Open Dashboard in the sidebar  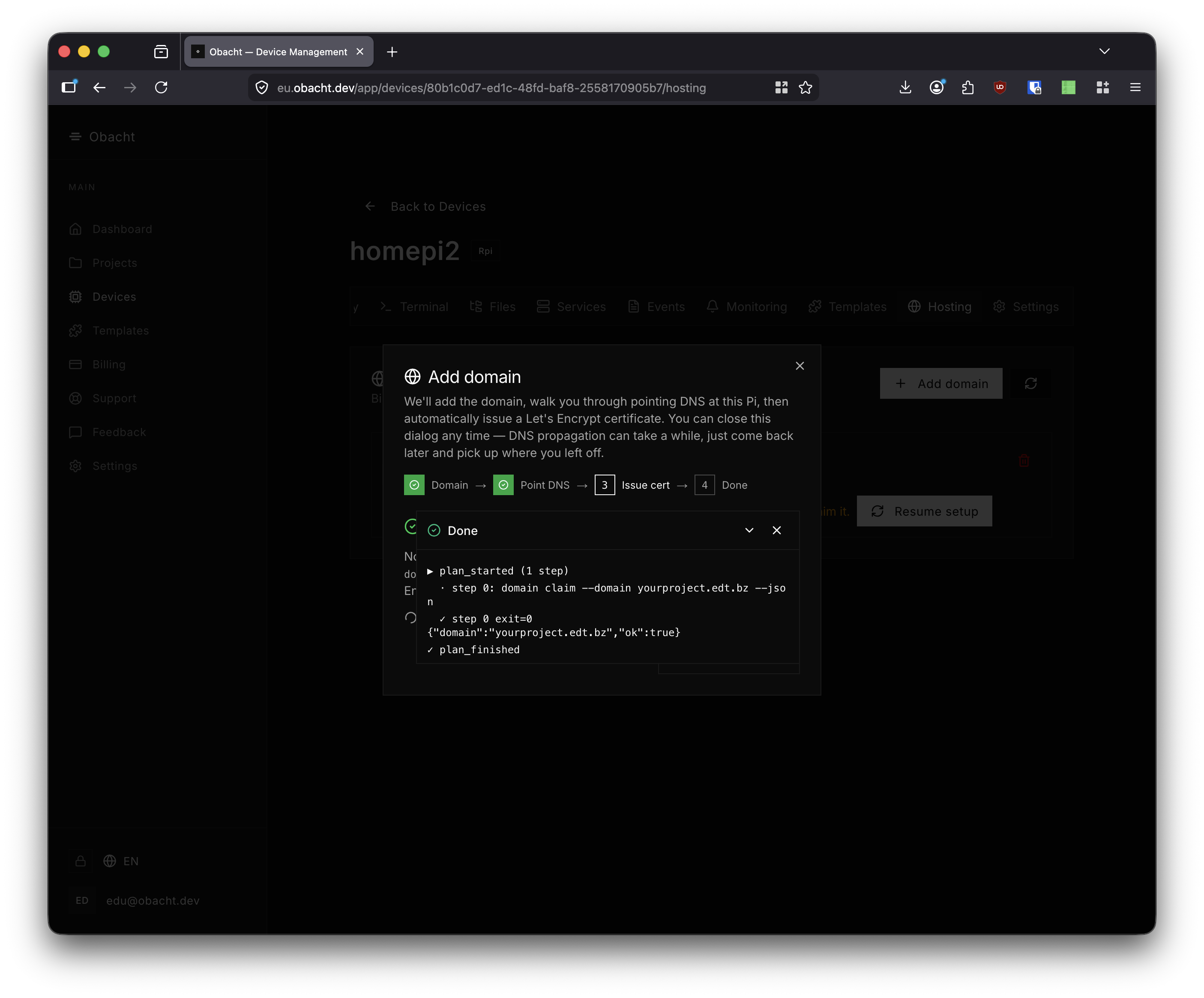pyautogui.click(x=111, y=229)
